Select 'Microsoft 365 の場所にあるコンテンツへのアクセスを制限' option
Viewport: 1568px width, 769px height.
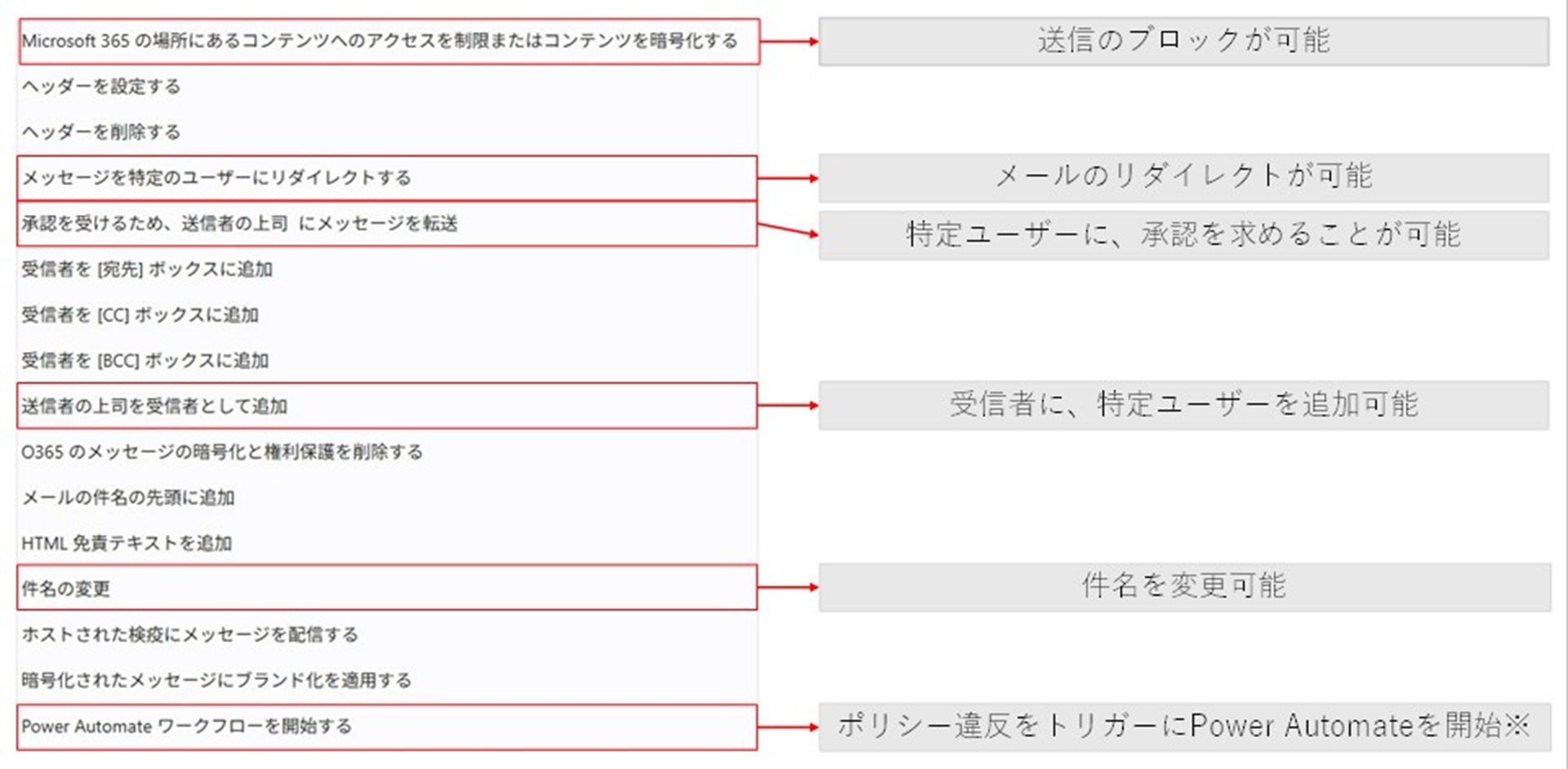coord(380,41)
